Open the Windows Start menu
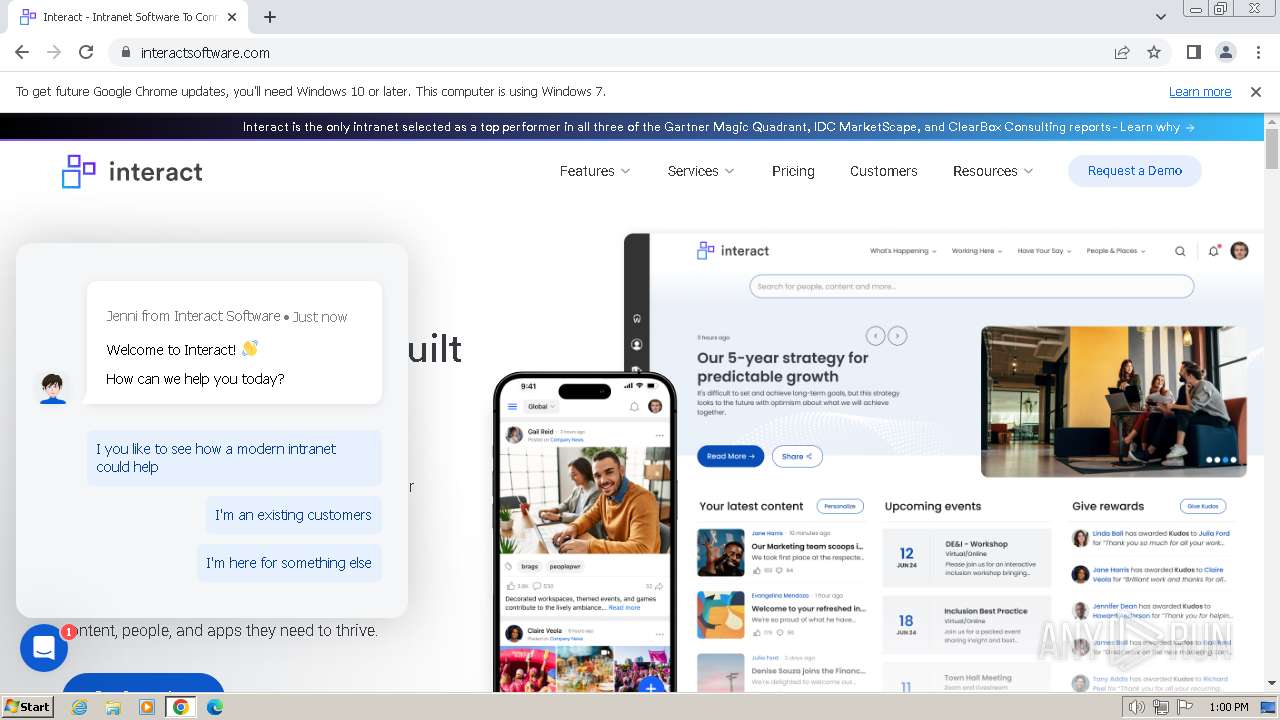 click(28, 707)
